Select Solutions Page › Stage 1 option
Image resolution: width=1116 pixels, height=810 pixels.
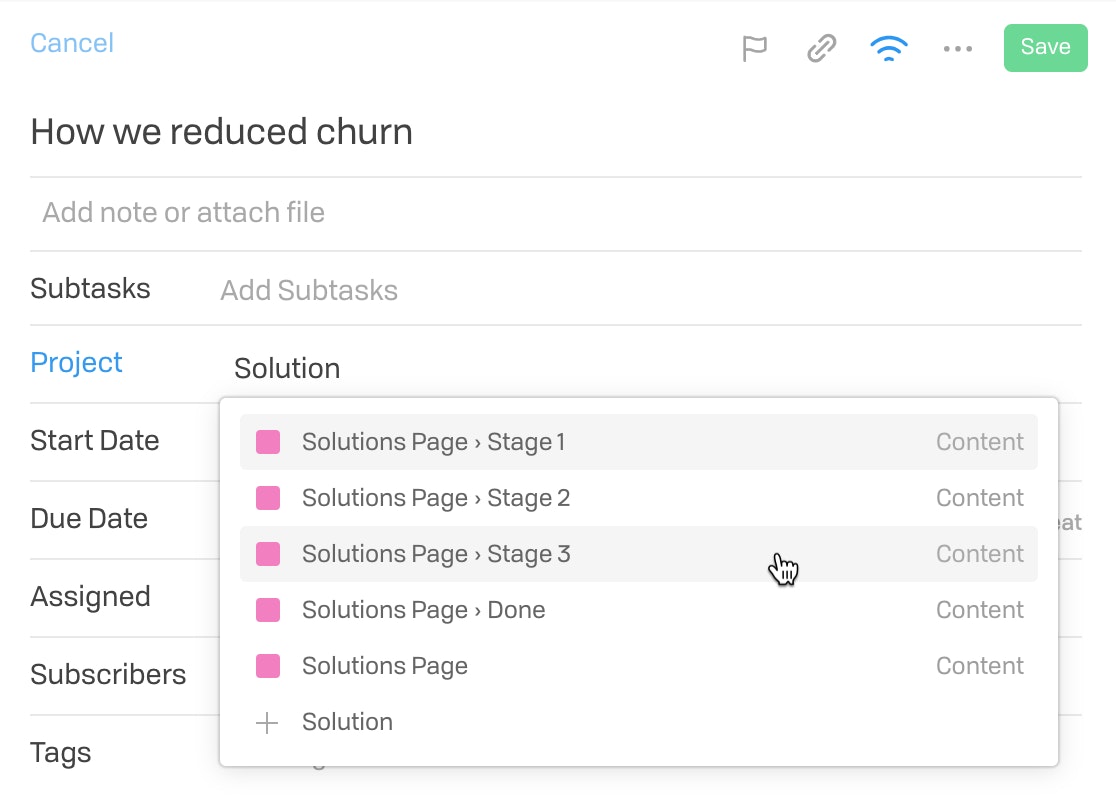[x=638, y=442]
